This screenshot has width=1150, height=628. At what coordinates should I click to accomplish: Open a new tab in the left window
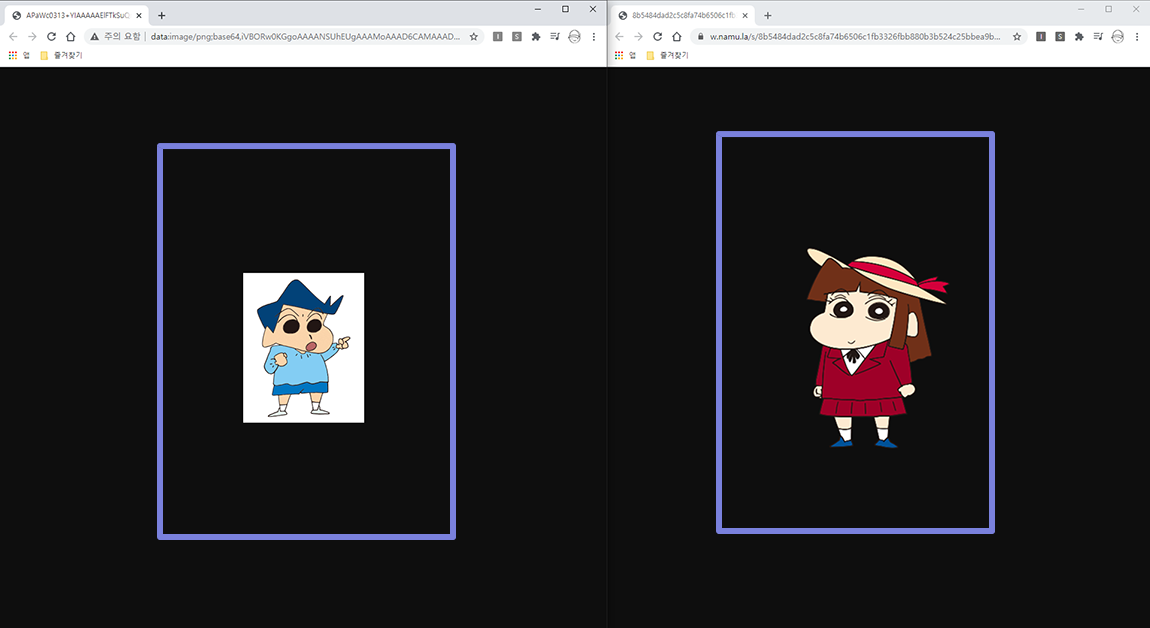point(161,15)
